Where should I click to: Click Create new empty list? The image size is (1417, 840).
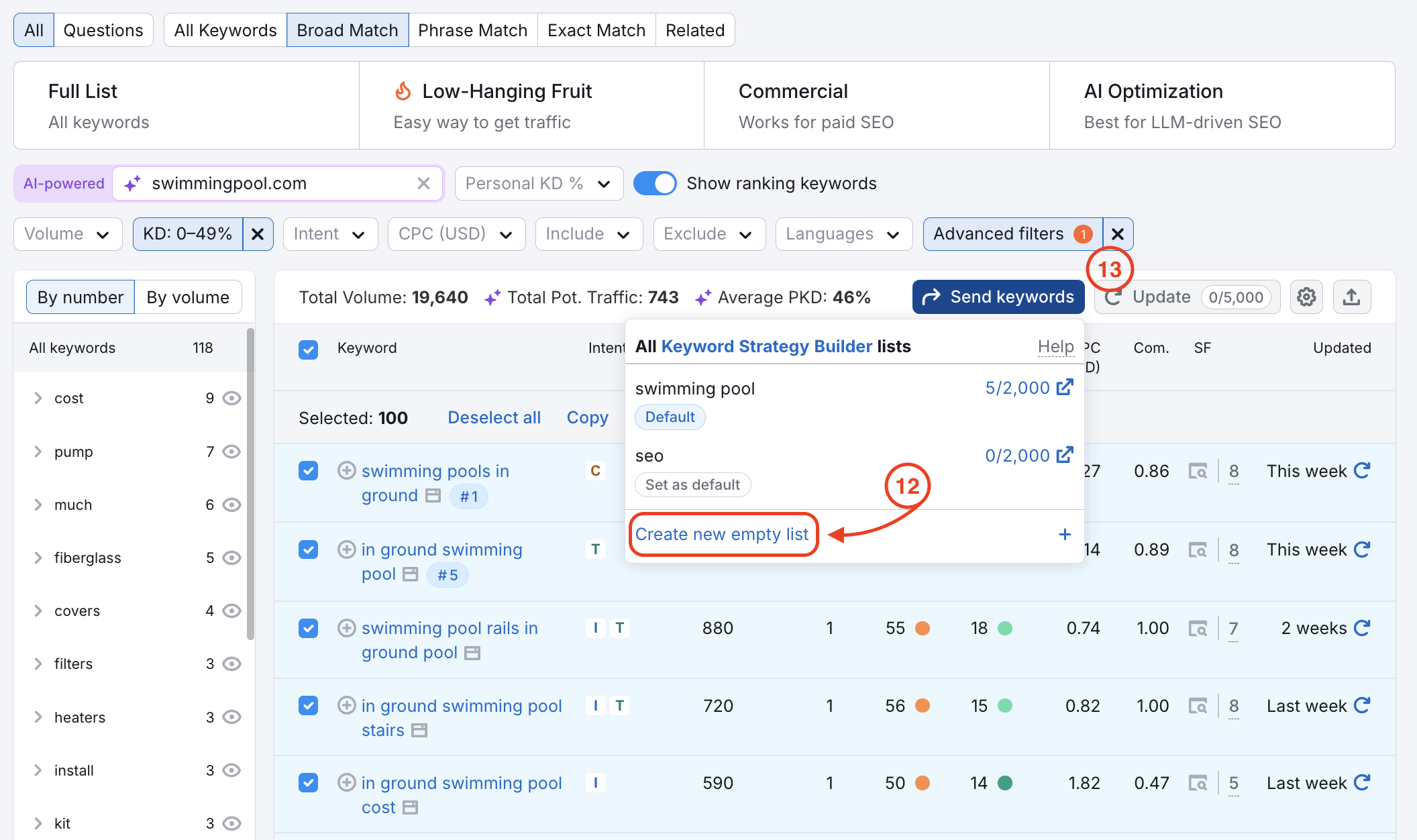pyautogui.click(x=722, y=534)
